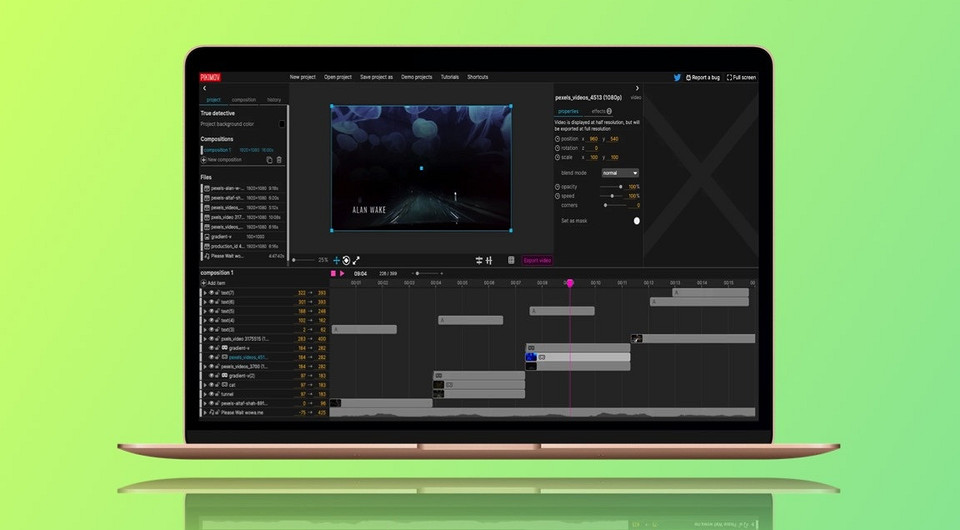Click the Export video button
Image resolution: width=960 pixels, height=530 pixels.
click(x=537, y=260)
